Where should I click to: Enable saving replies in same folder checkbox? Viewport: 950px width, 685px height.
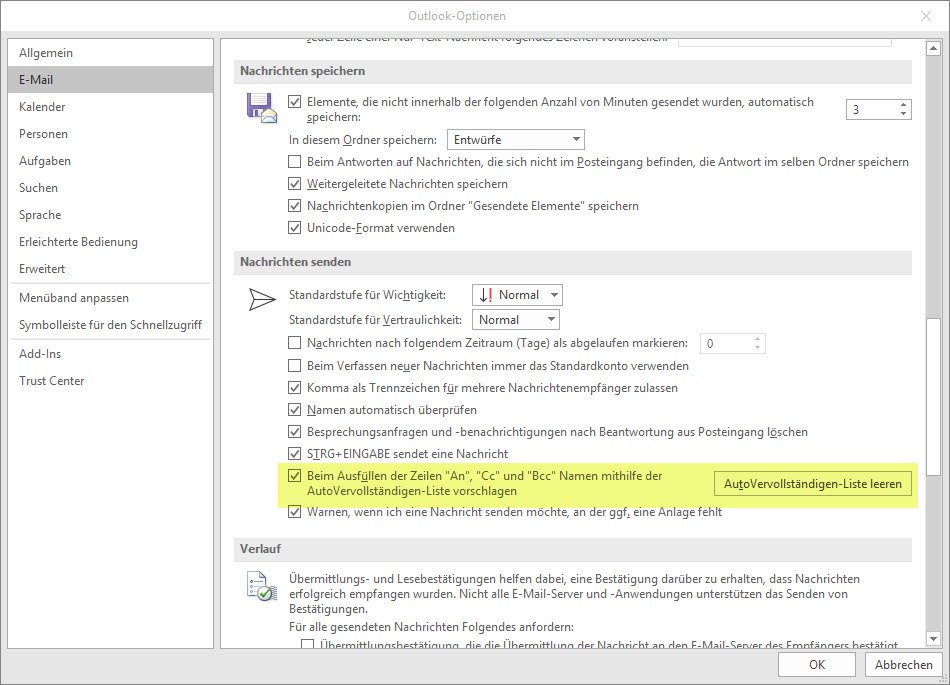coord(294,162)
